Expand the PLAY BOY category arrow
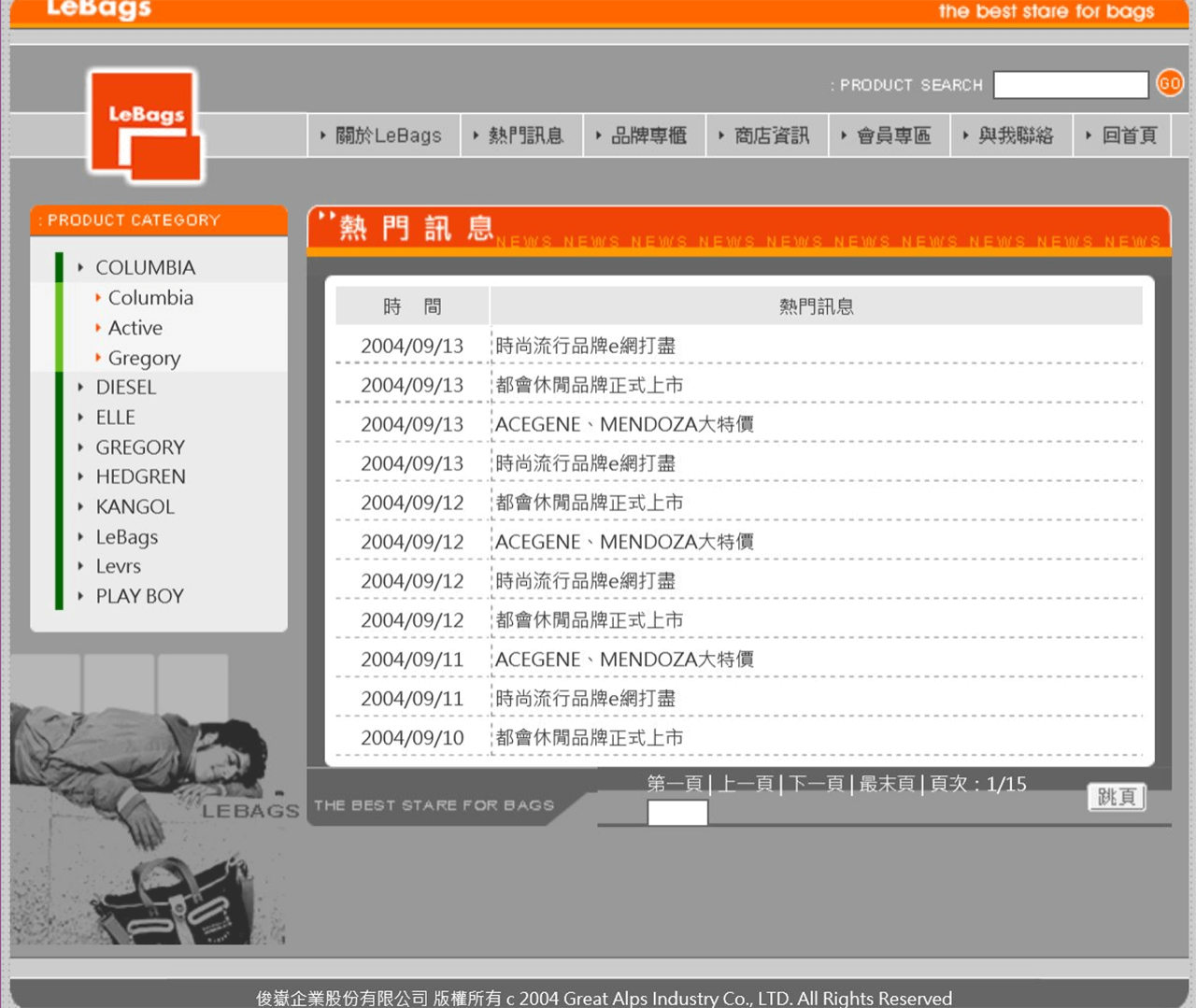The image size is (1196, 1008). point(80,596)
